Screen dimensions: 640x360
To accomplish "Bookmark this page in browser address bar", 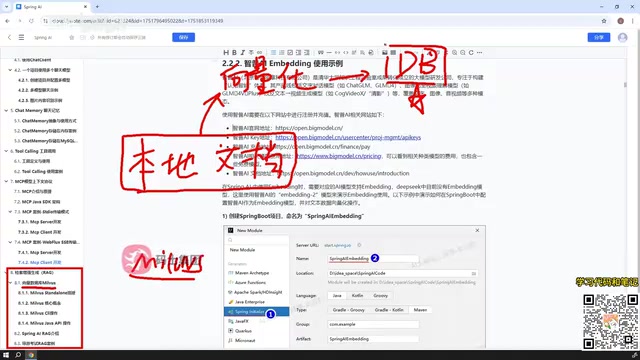I will [604, 21].
